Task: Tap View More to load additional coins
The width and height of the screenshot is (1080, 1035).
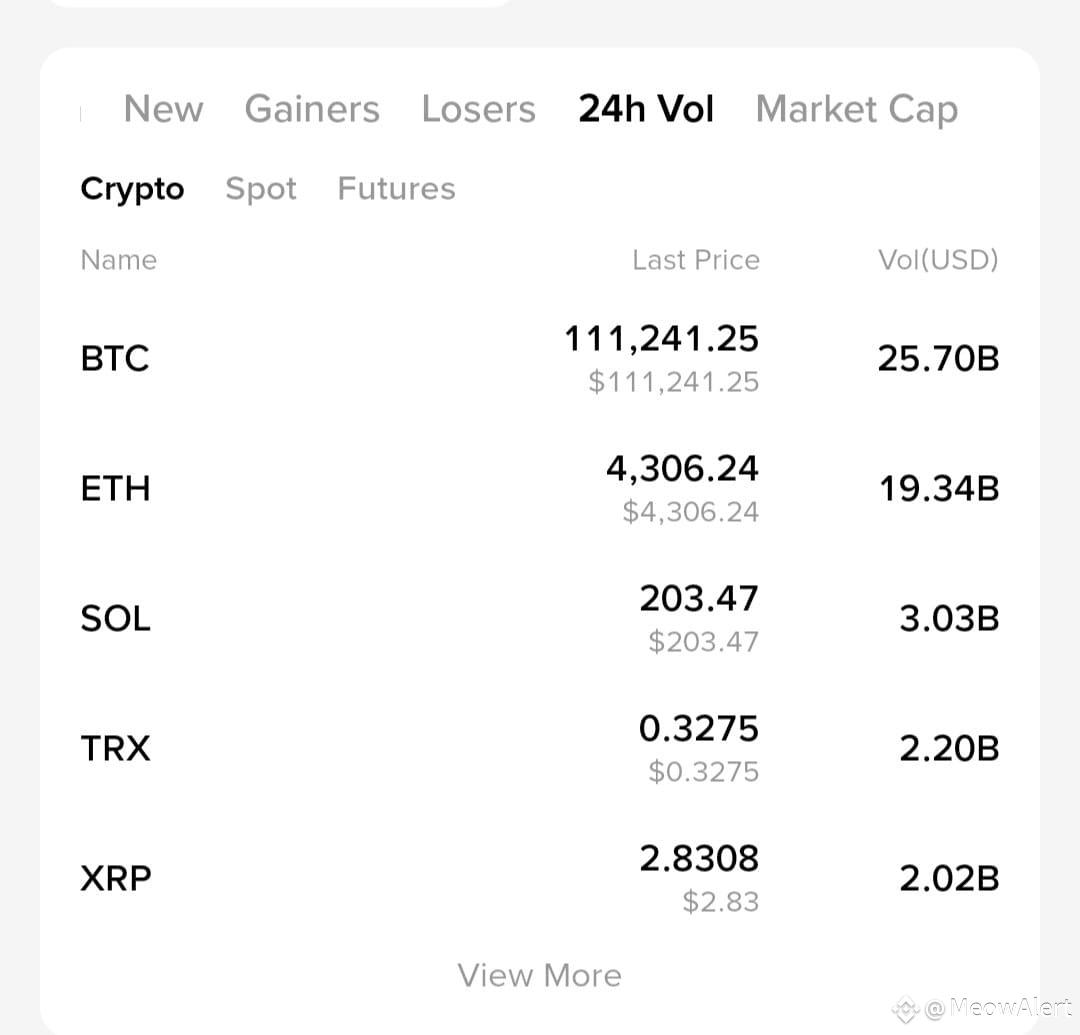Action: tap(540, 975)
